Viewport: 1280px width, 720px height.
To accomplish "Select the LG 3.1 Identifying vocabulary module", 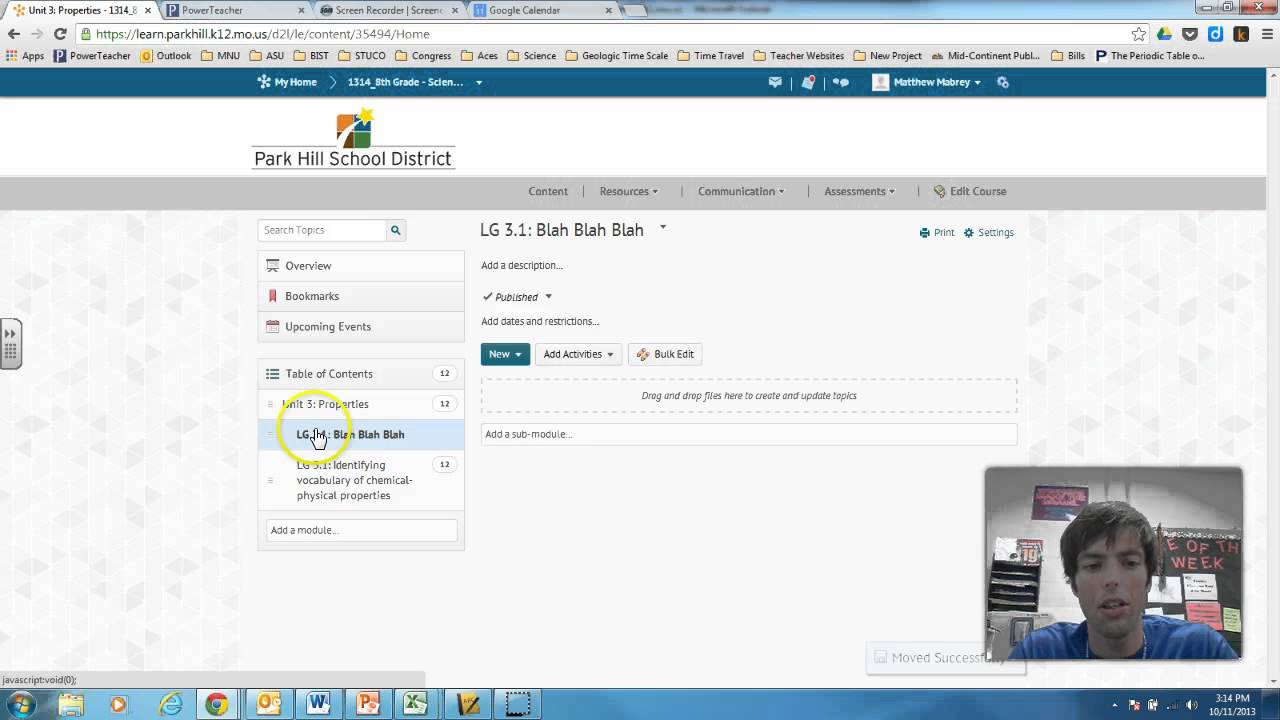I will (355, 480).
